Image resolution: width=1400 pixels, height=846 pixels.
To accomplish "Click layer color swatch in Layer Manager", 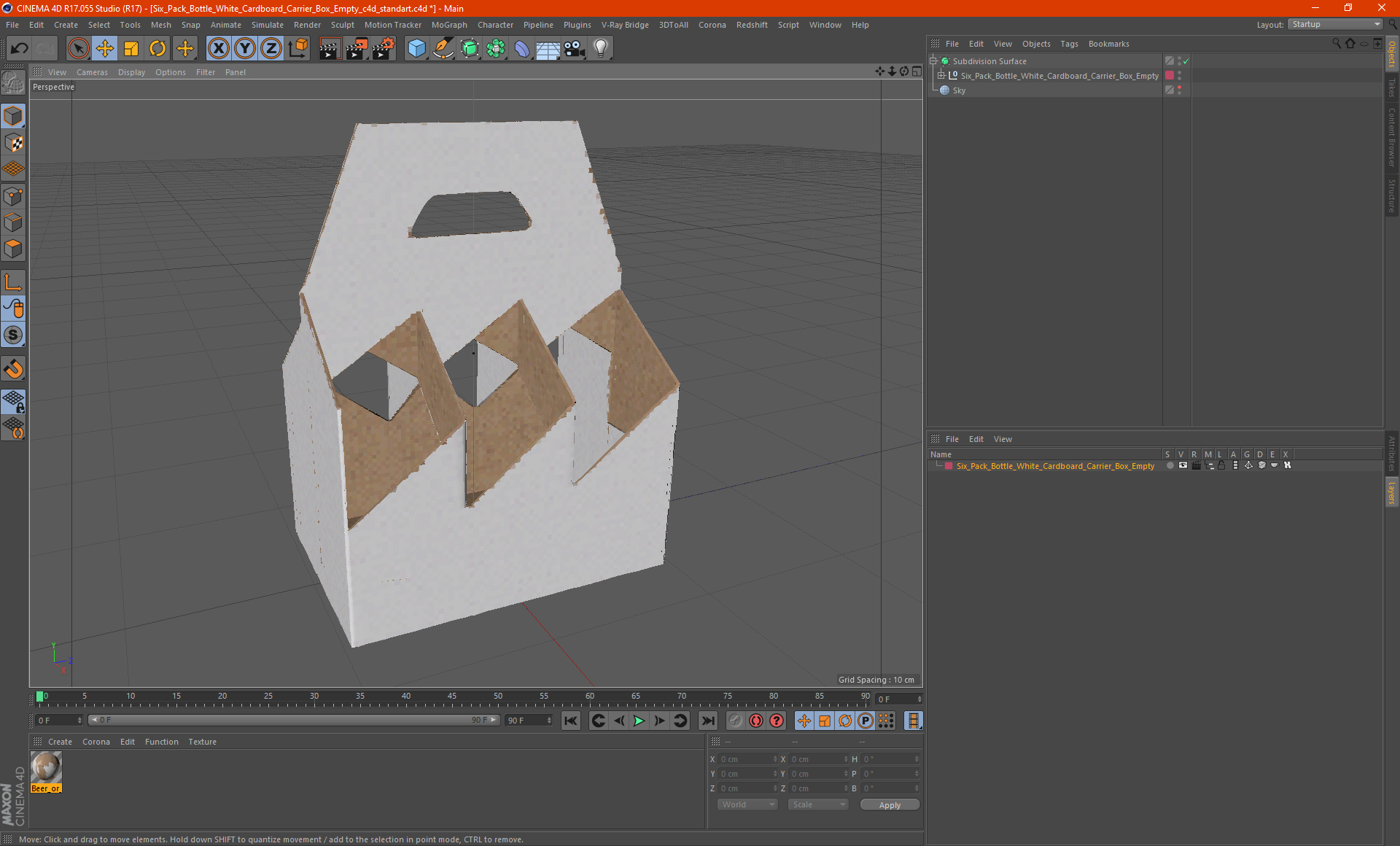I will coord(949,466).
